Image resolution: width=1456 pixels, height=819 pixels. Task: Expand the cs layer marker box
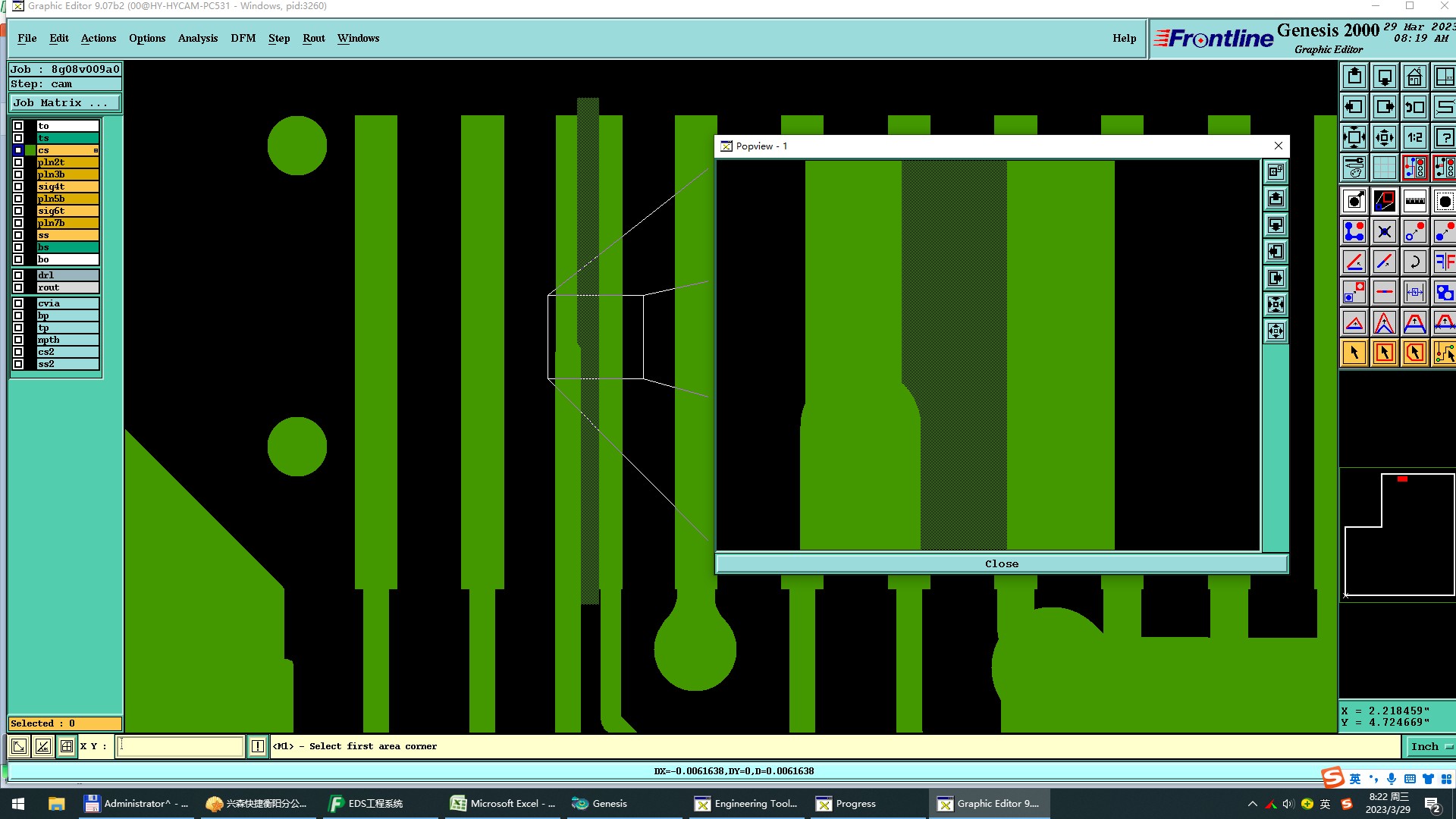[x=96, y=150]
